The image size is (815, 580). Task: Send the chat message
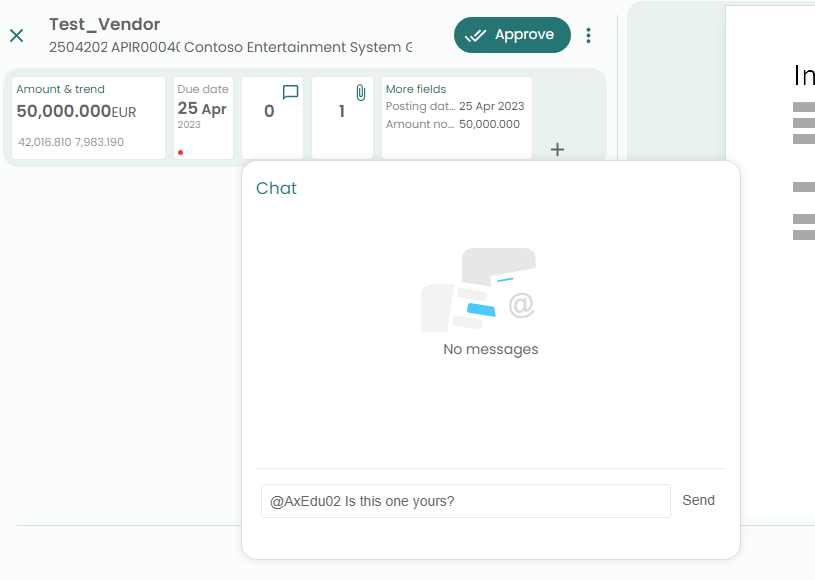pos(698,500)
